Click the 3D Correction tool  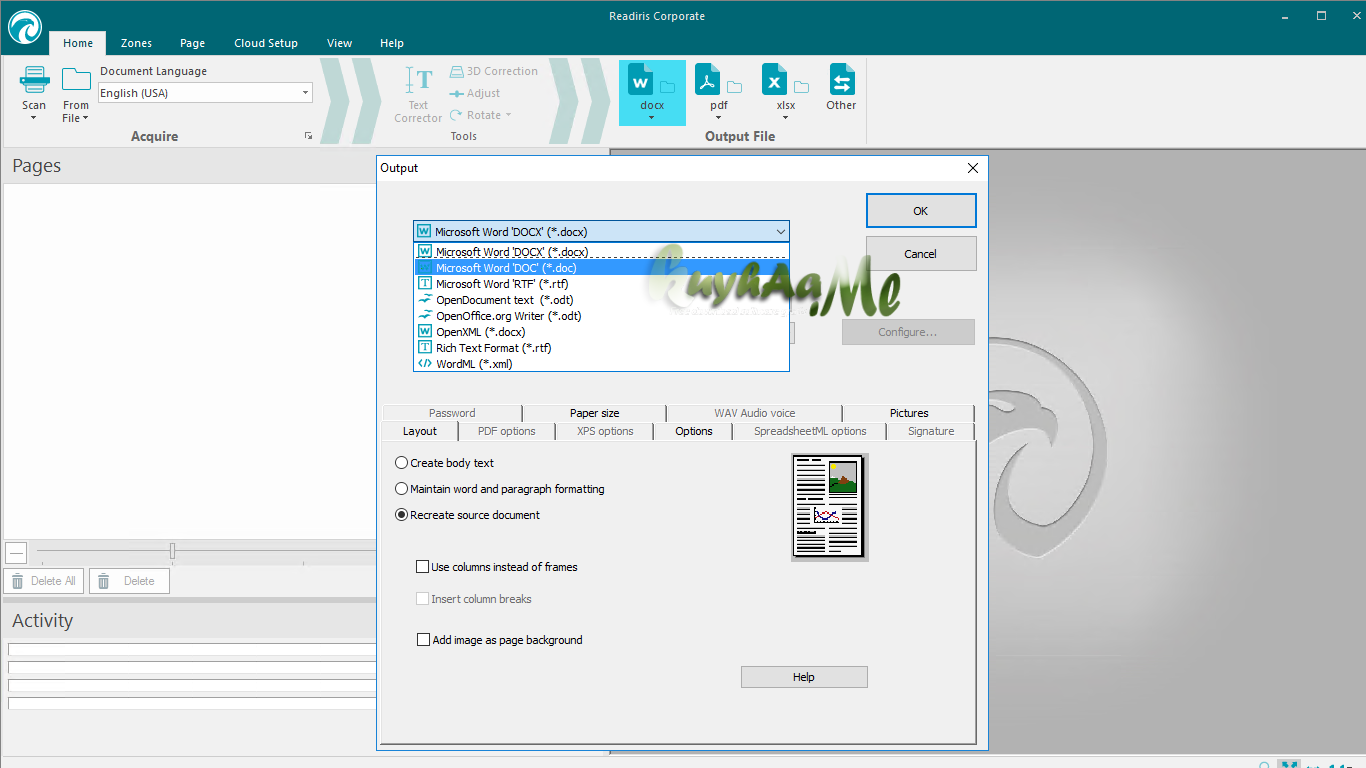coord(494,71)
